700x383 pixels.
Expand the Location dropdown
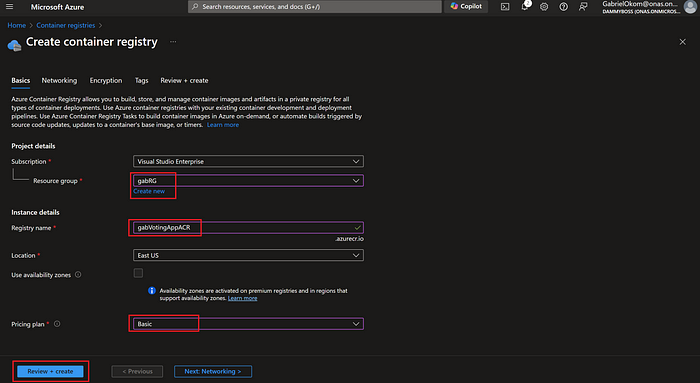coord(248,255)
